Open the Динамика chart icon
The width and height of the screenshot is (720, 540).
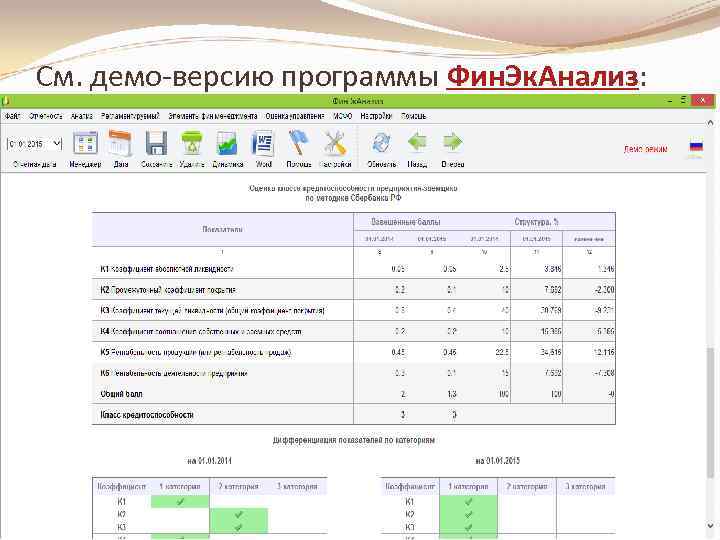point(227,143)
